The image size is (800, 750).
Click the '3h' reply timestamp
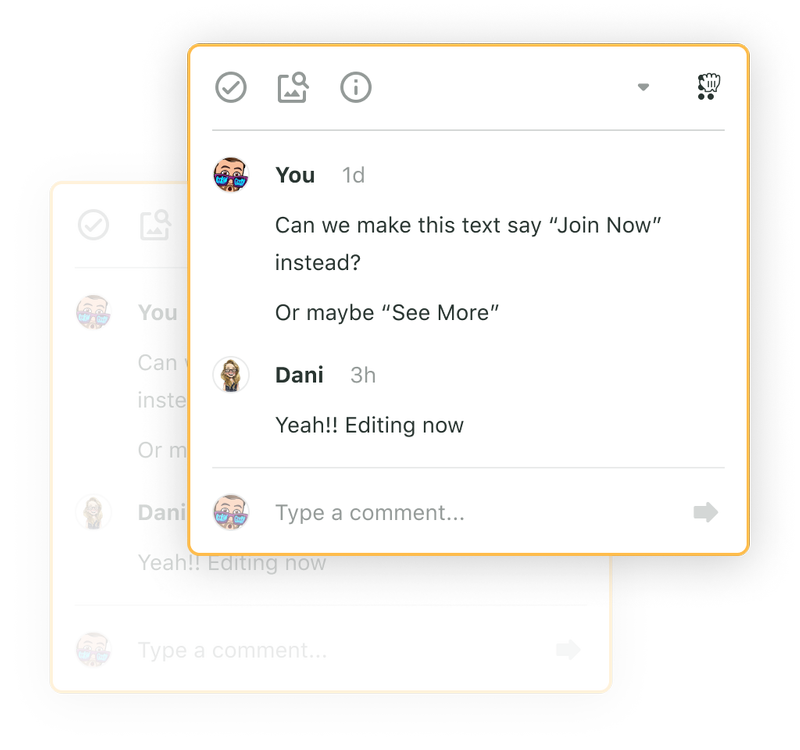coord(363,375)
